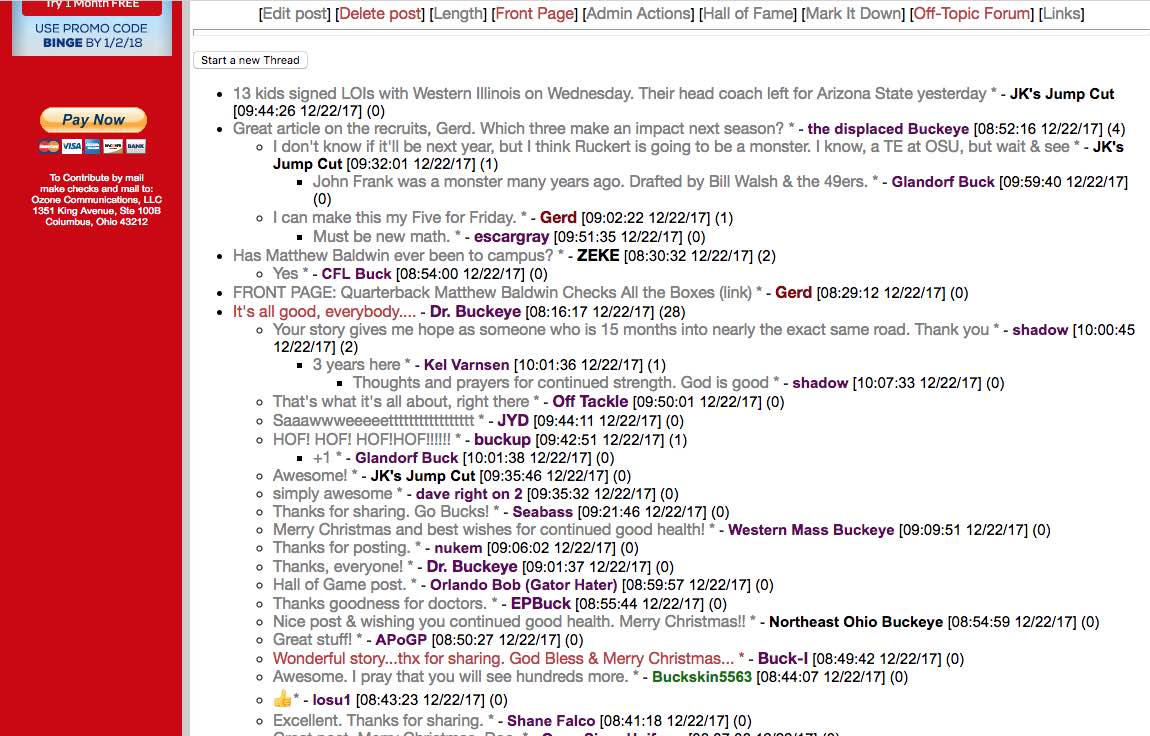View Northeast Ohio Buckeye's profile

pyautogui.click(x=856, y=622)
